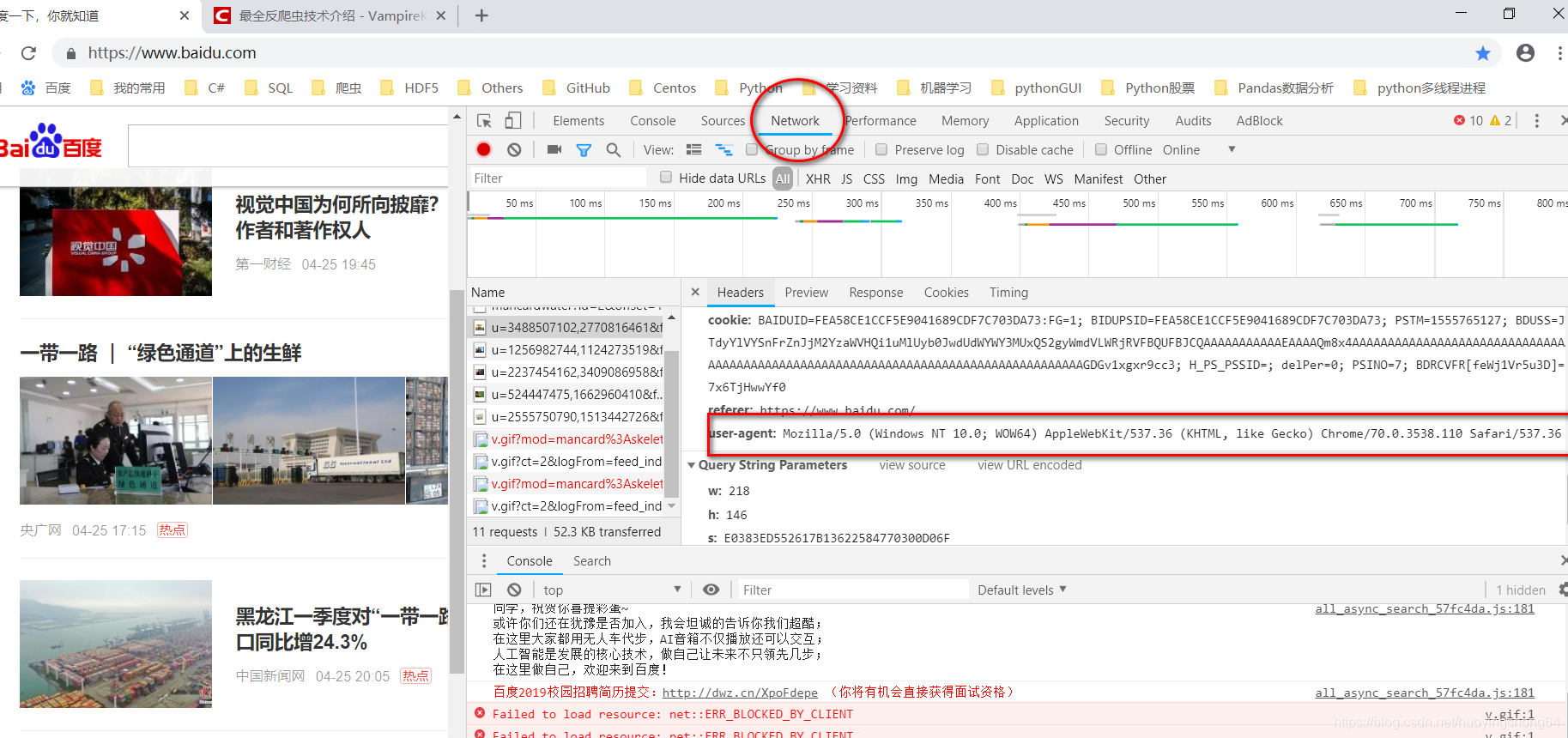The width and height of the screenshot is (1568, 738).
Task: Filter requests by Img
Action: pos(906,178)
